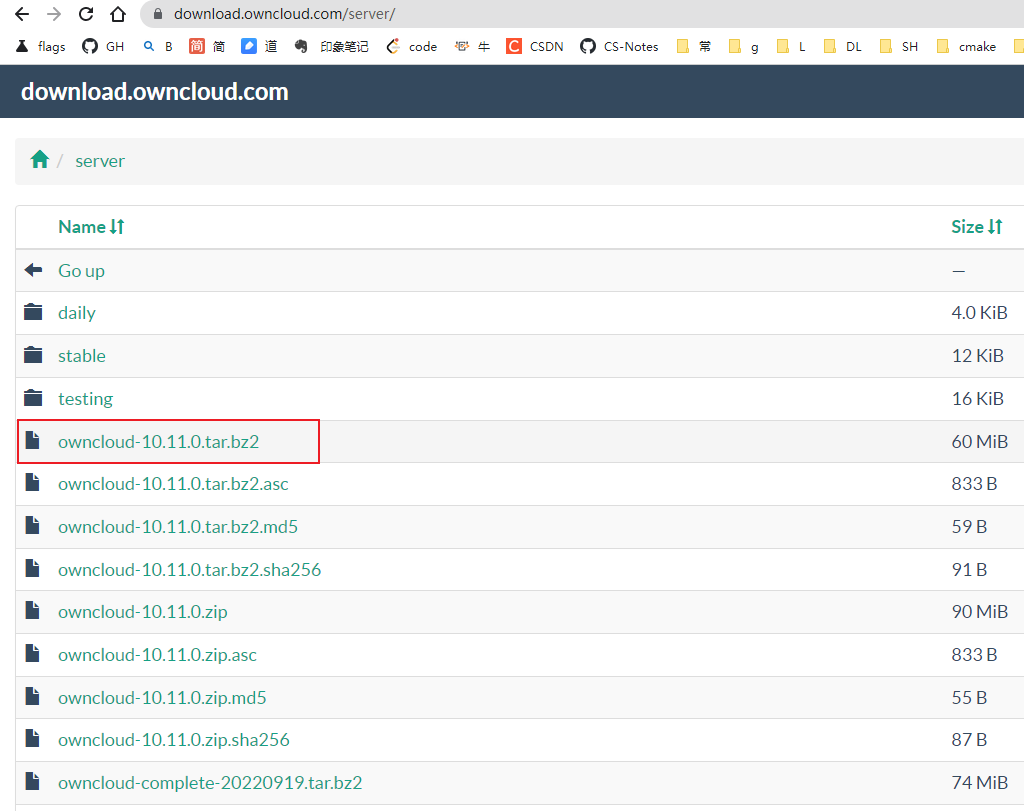The height and width of the screenshot is (811, 1024).
Task: Open the stable directory link
Action: (82, 356)
